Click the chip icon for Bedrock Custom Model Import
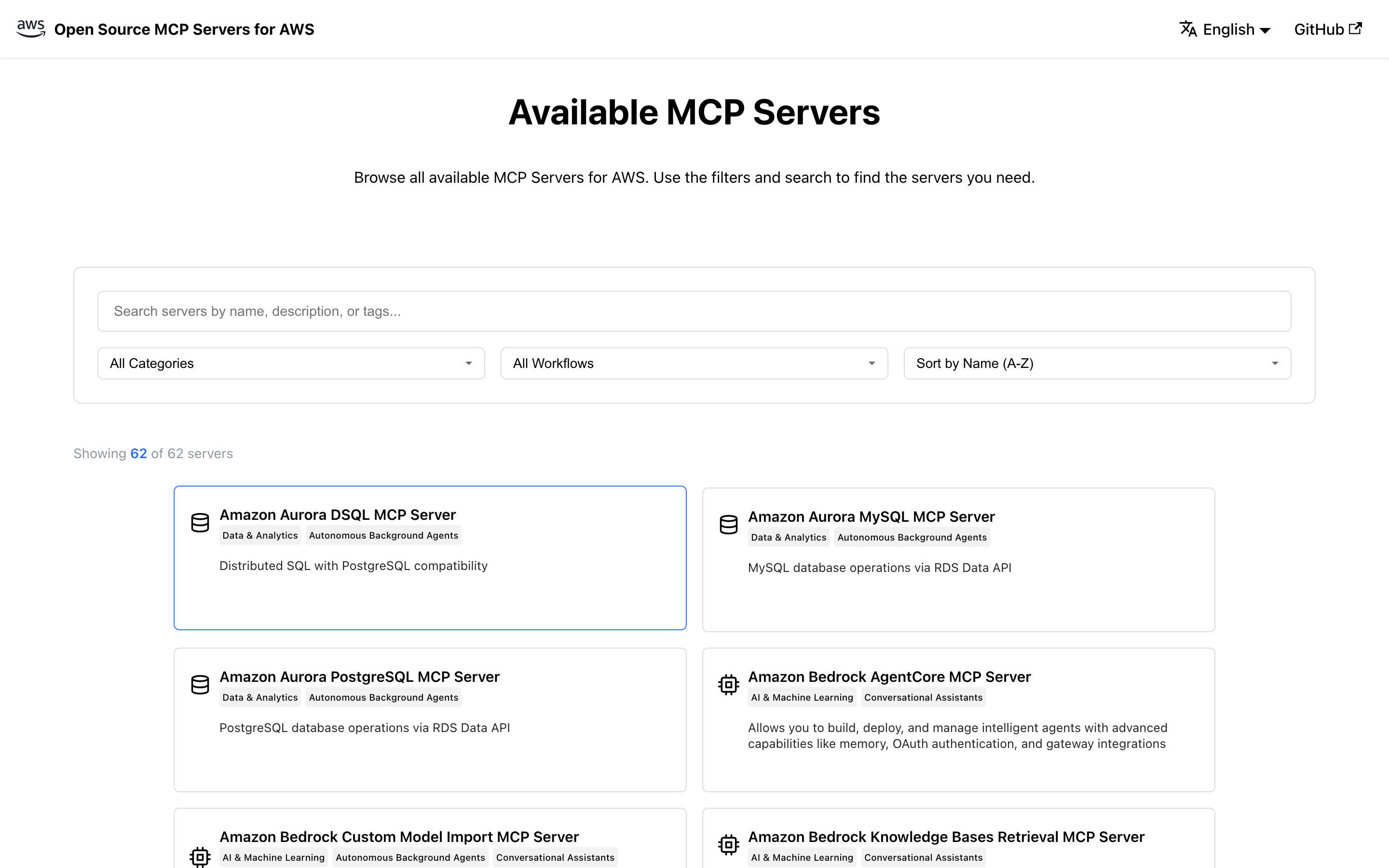1389x868 pixels. point(200,857)
